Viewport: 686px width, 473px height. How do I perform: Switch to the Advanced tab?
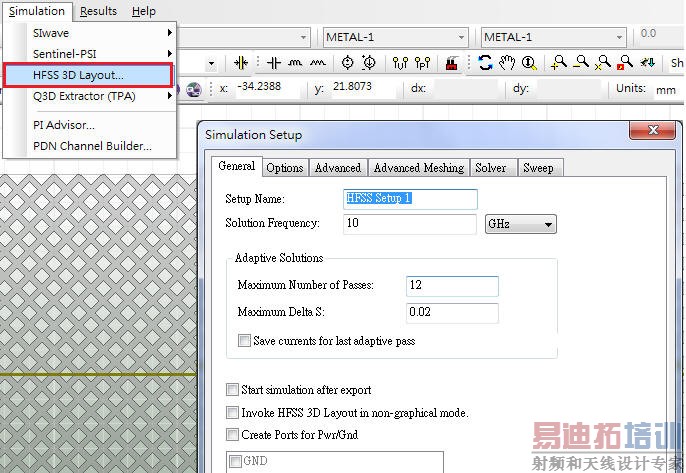click(x=338, y=168)
